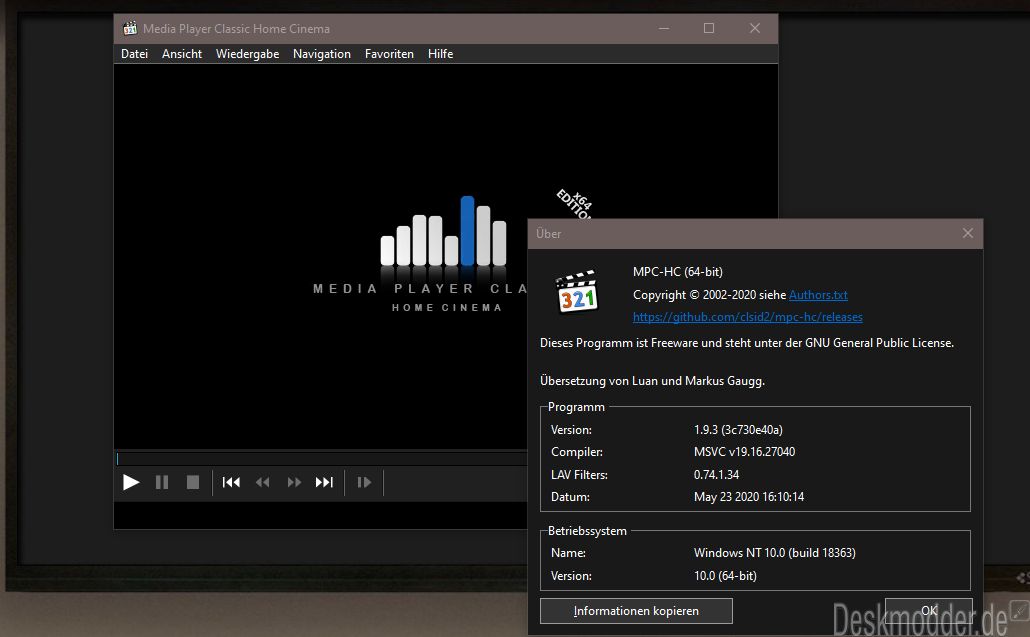The height and width of the screenshot is (637, 1030).
Task: Click the date May 23 2020 16:10:14
Action: 749,497
